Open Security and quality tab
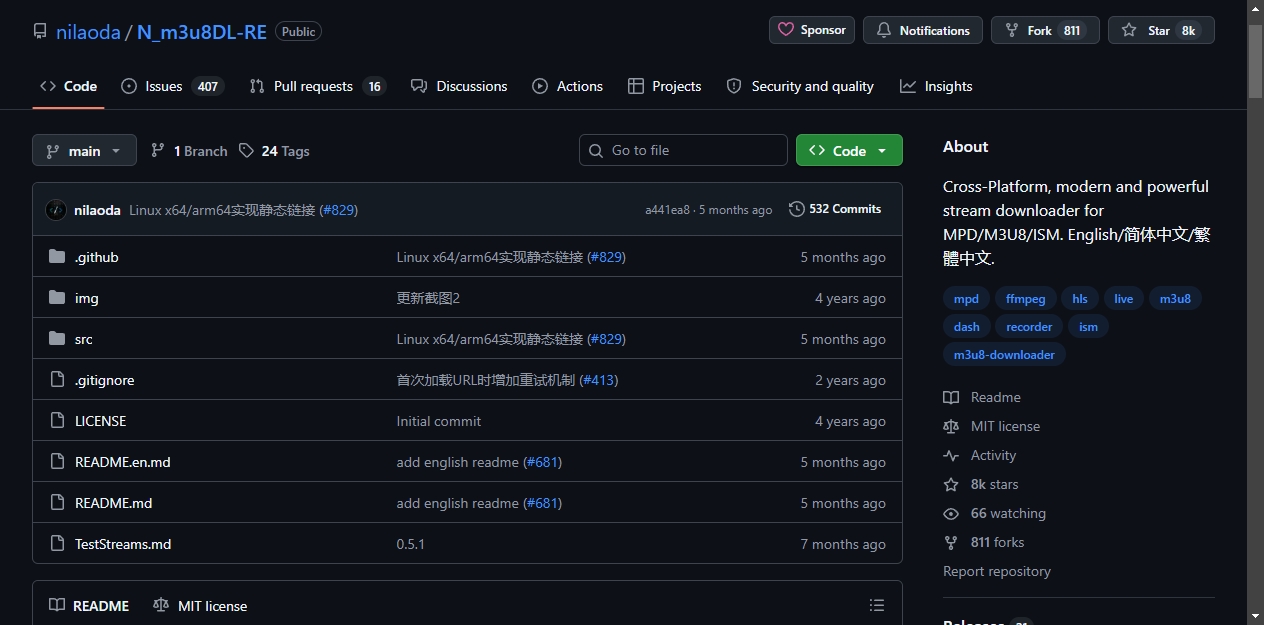Viewport: 1264px width, 625px height. pos(800,86)
